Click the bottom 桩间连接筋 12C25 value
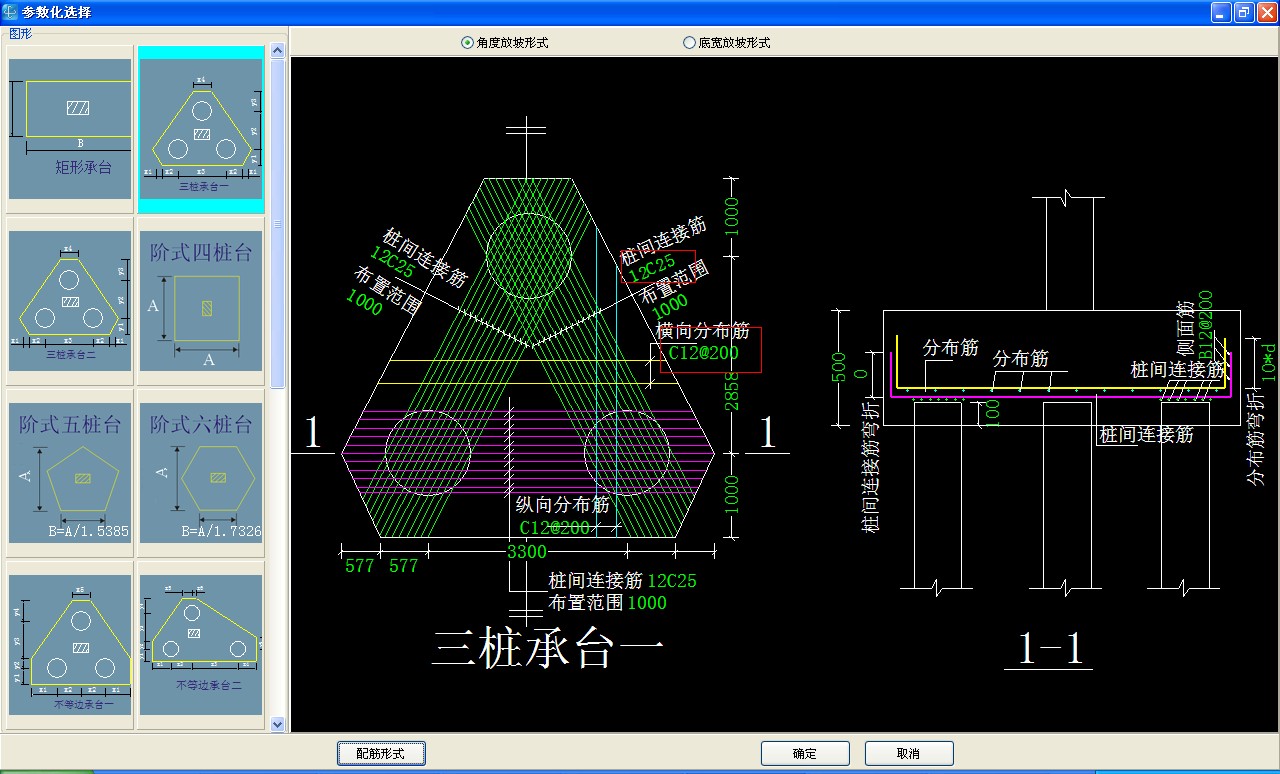1280x774 pixels. pyautogui.click(x=672, y=581)
